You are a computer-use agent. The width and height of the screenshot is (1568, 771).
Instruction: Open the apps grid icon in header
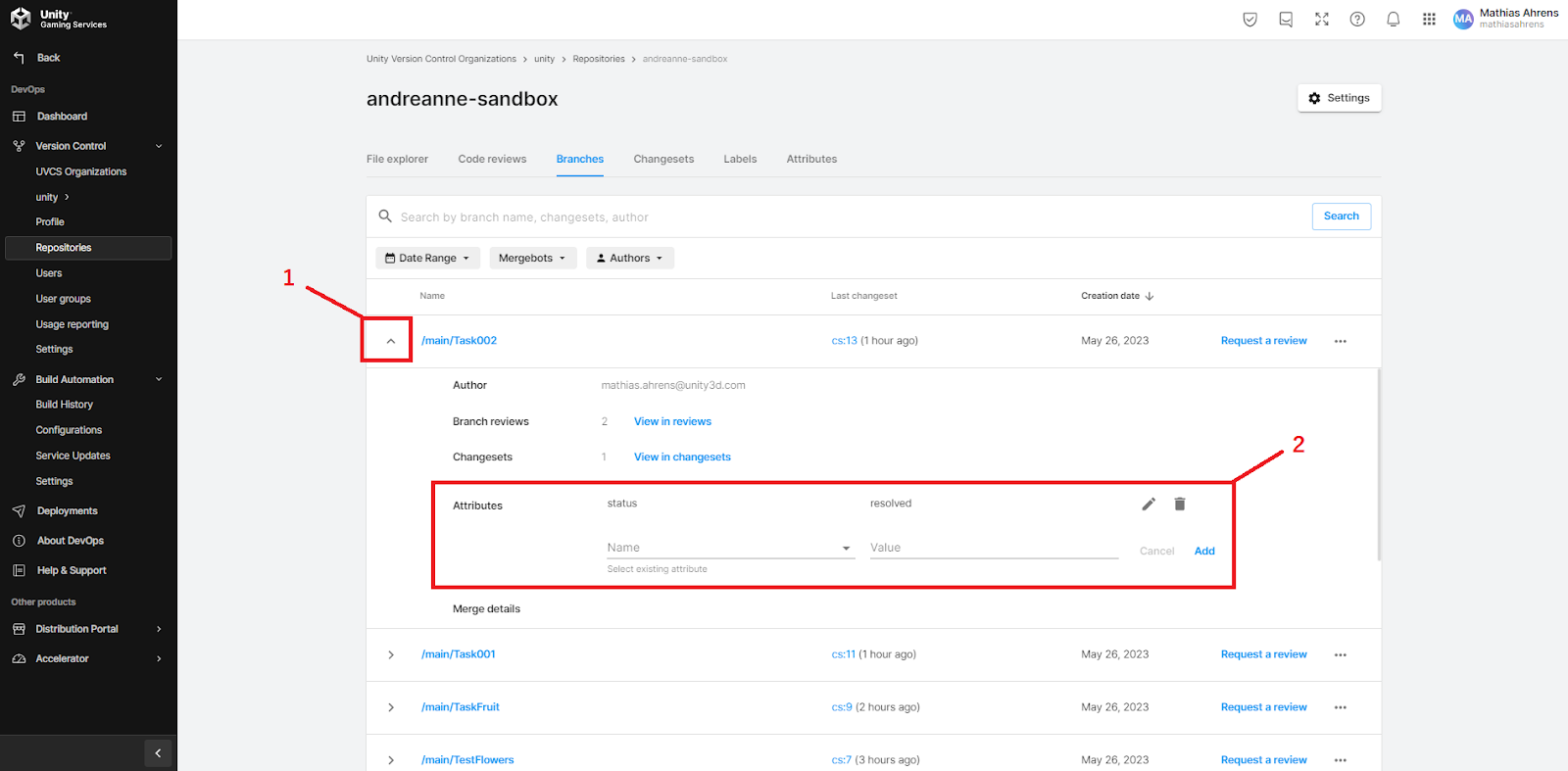coord(1429,20)
